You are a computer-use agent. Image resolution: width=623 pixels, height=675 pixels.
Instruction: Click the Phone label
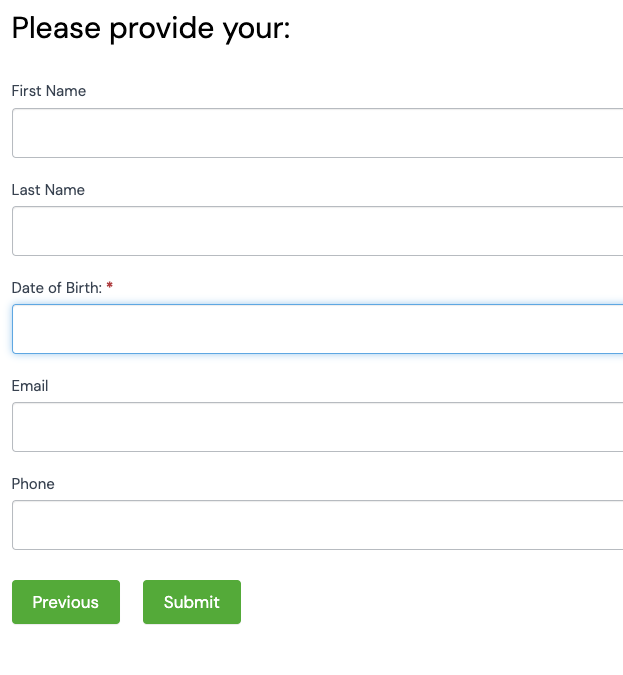[33, 484]
